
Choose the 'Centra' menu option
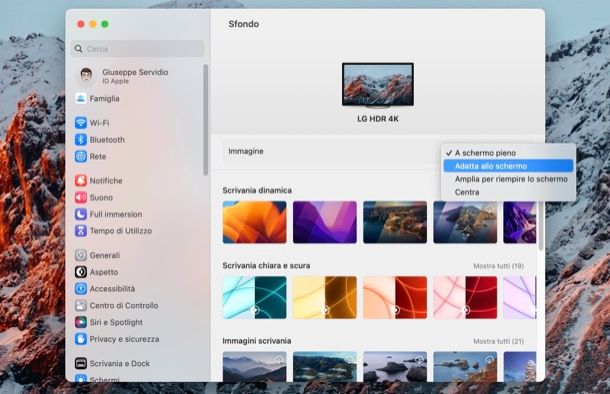coord(508,192)
